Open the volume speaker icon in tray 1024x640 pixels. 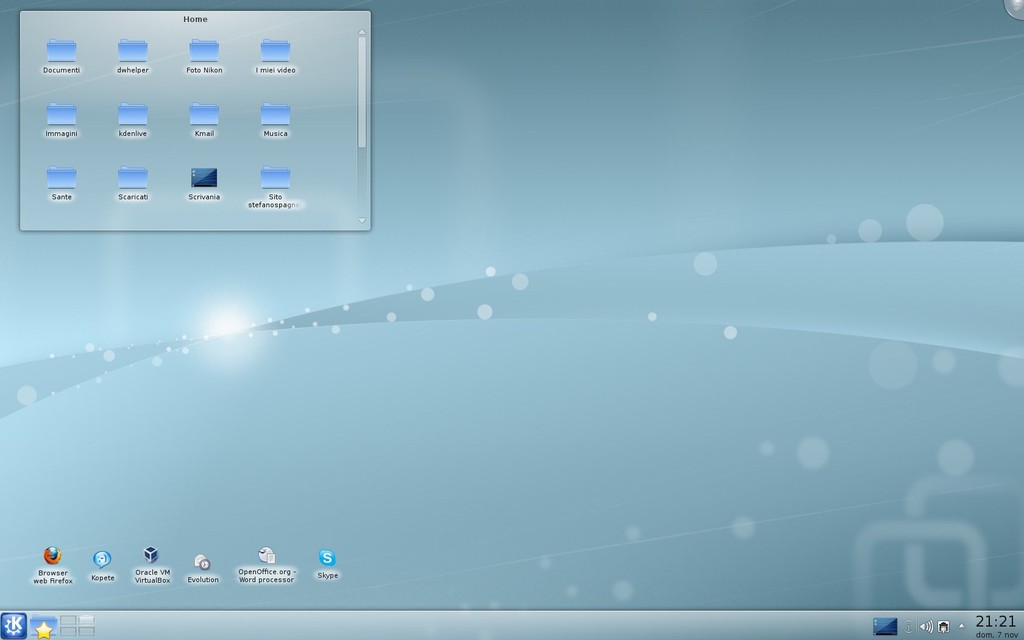point(926,627)
